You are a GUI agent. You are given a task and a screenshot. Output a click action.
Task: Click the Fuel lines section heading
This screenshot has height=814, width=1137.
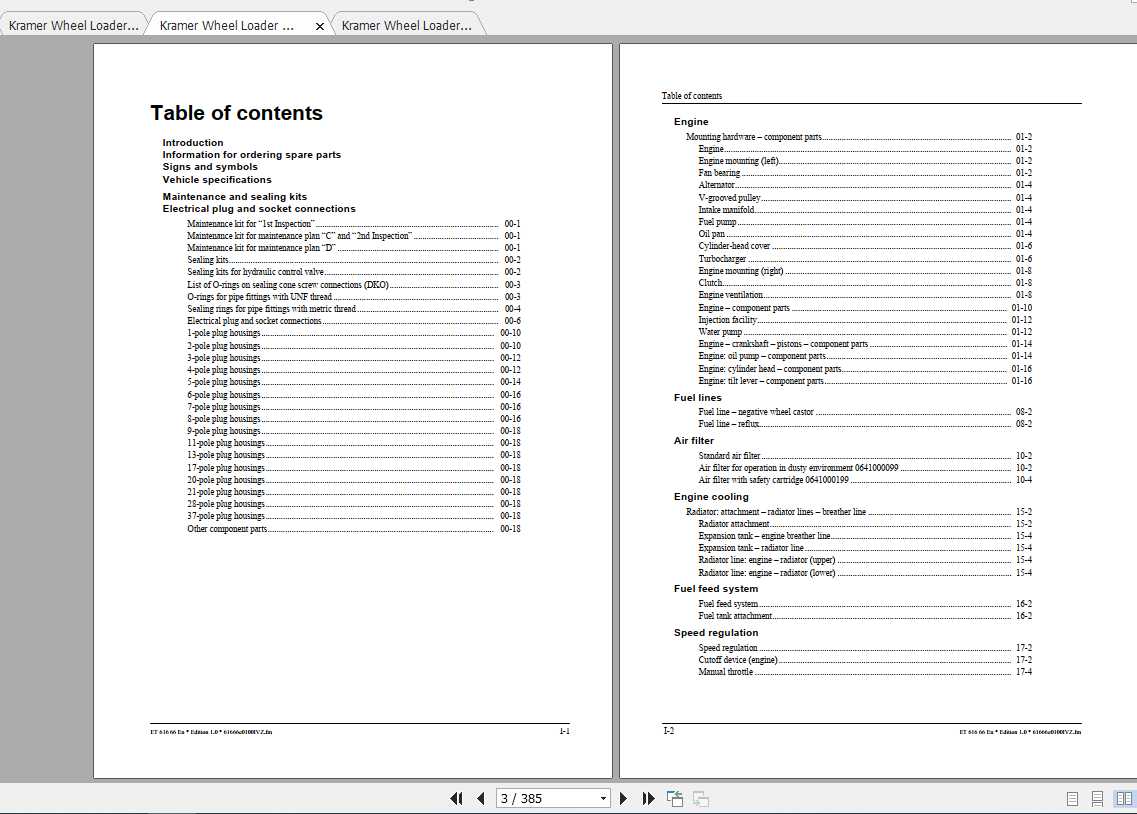pyautogui.click(x=698, y=398)
